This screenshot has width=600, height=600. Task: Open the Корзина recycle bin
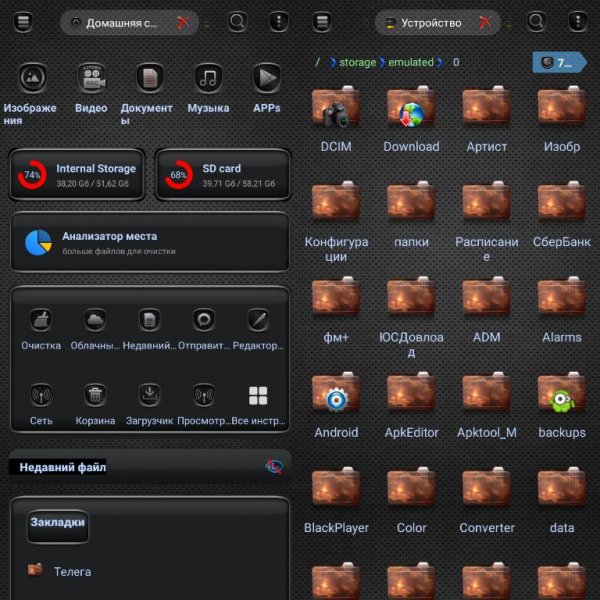click(95, 395)
